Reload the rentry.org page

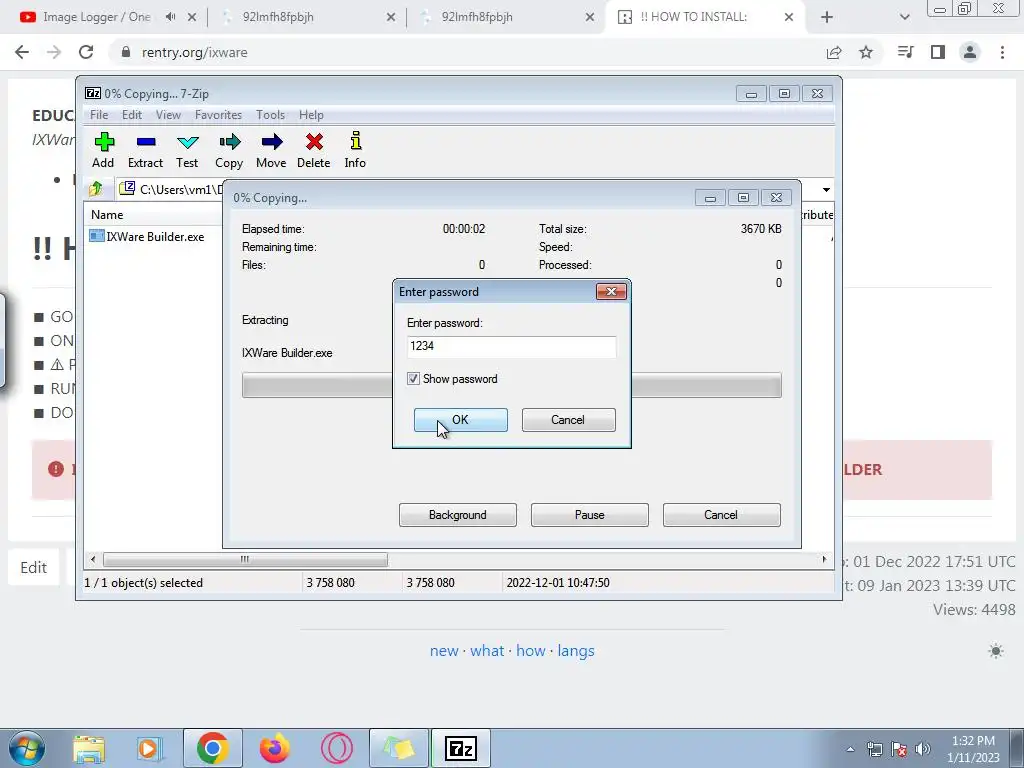click(x=86, y=52)
